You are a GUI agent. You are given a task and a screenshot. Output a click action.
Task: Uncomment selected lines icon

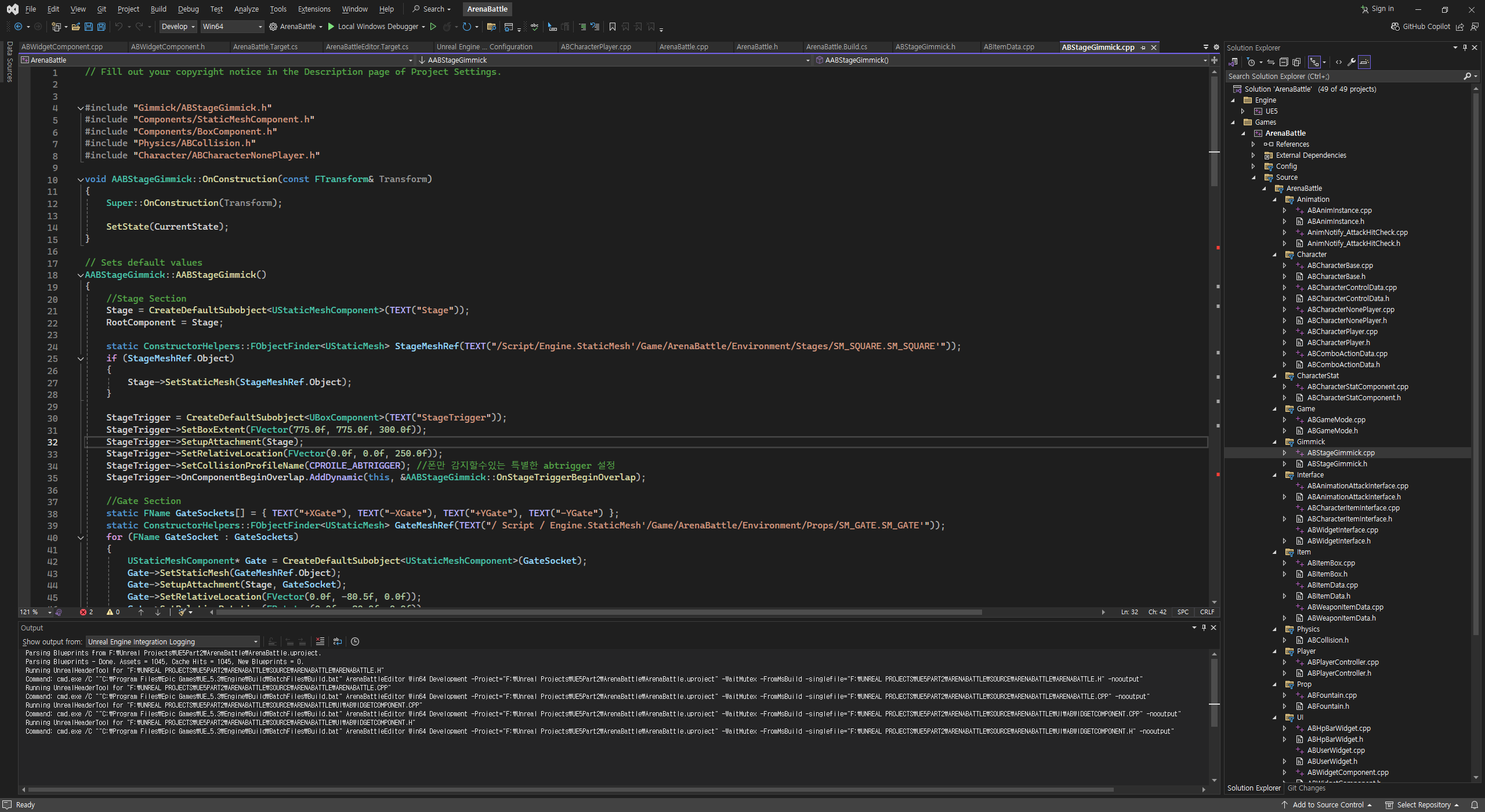click(595, 27)
